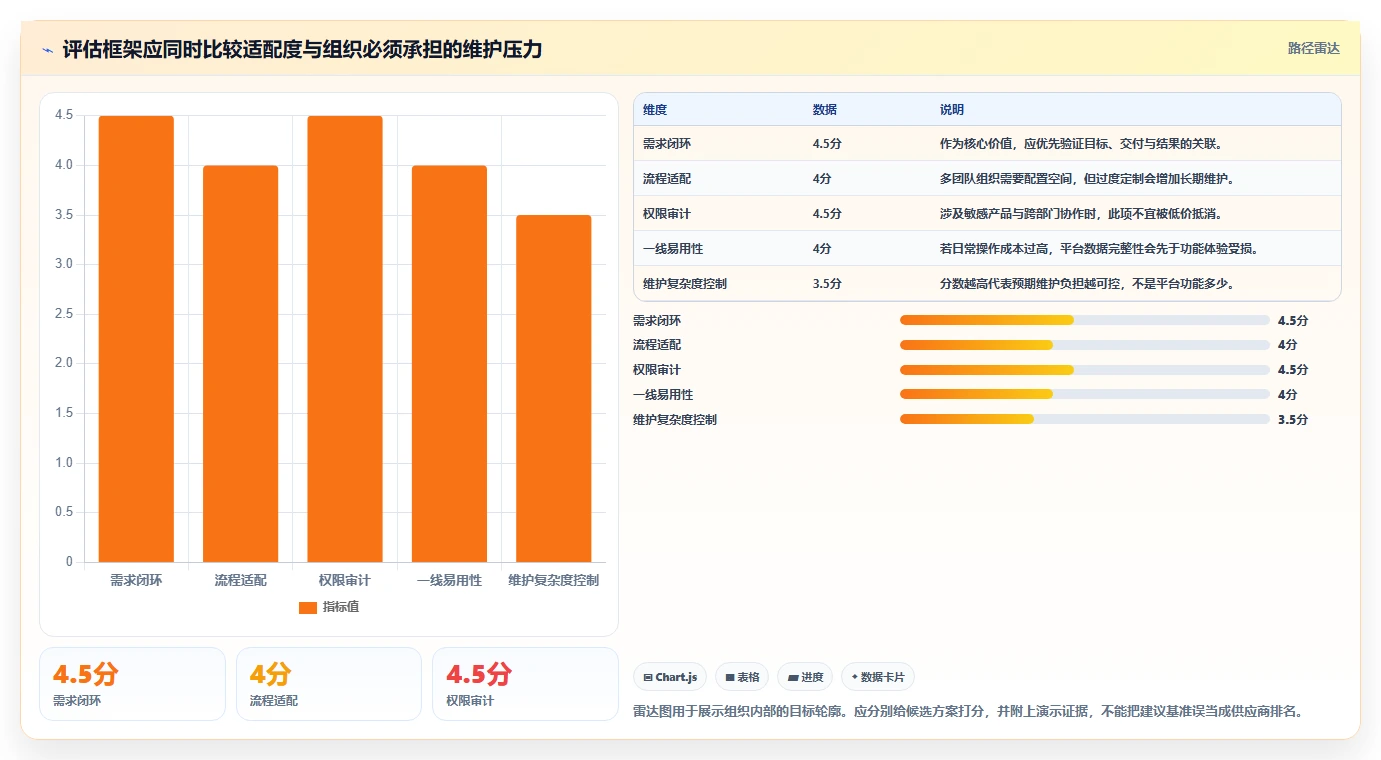Viewport: 1381px width, 760px height.
Task: Click the 3.5分 value in table
Action: click(827, 284)
